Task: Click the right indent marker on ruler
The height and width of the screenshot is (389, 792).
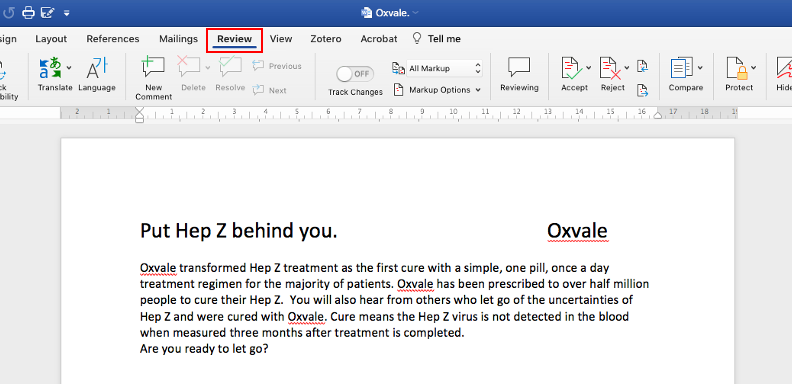Action: click(x=658, y=115)
